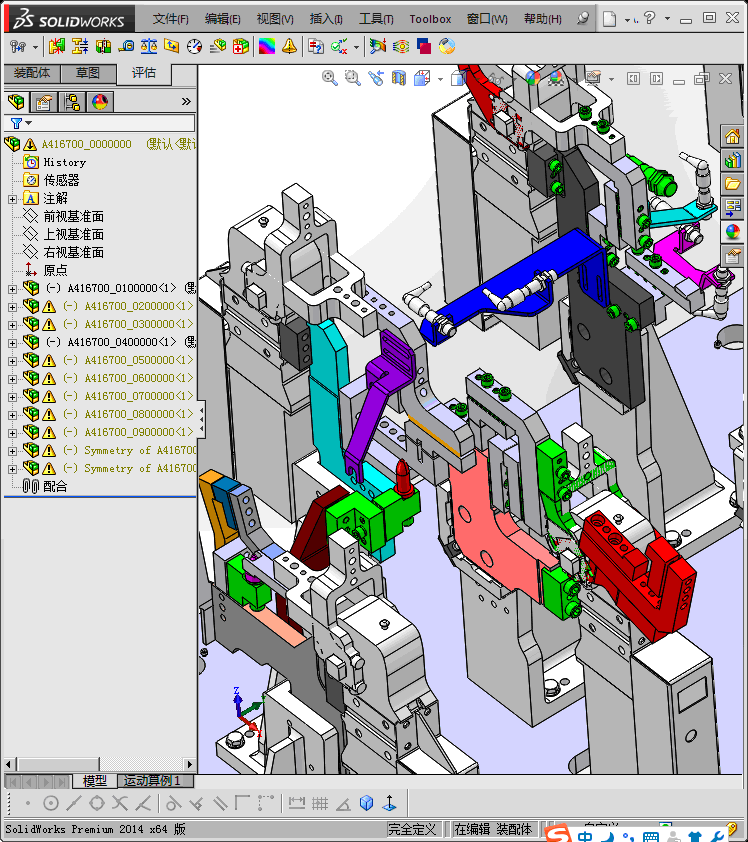
Task: Open the Mass Properties scales icon
Action: [x=149, y=47]
